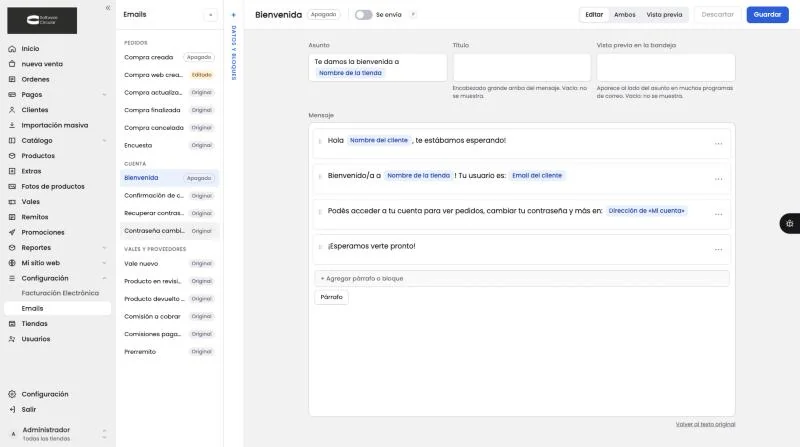Open the small dropdown button in the Emails header
800x447 pixels.
pos(211,15)
